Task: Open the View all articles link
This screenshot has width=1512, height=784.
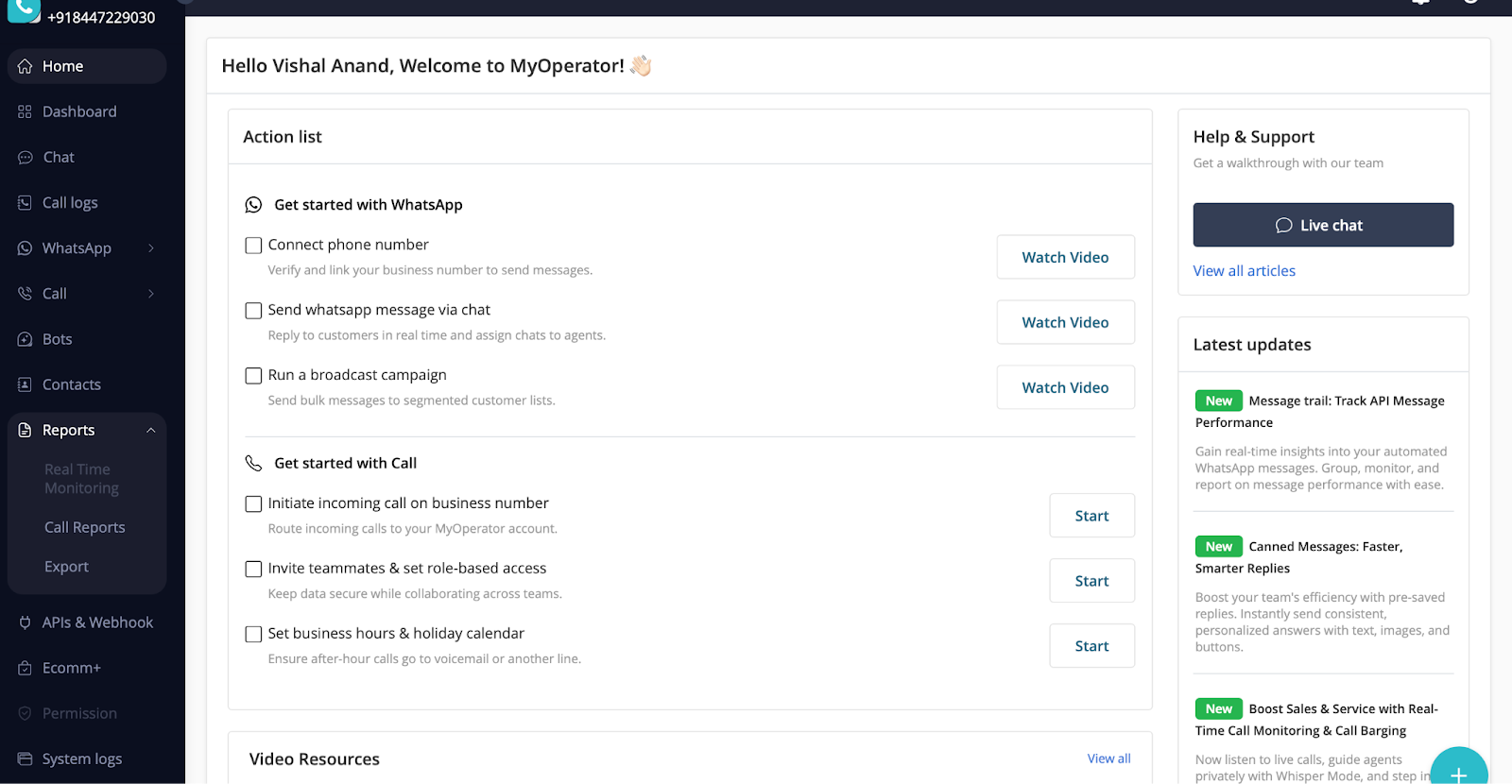Action: tap(1244, 271)
